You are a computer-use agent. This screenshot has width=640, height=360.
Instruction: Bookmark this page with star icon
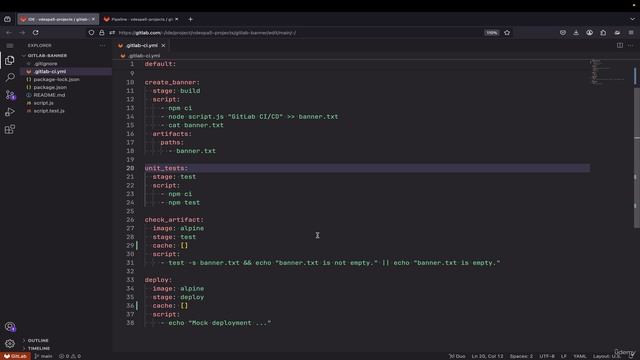tap(507, 32)
